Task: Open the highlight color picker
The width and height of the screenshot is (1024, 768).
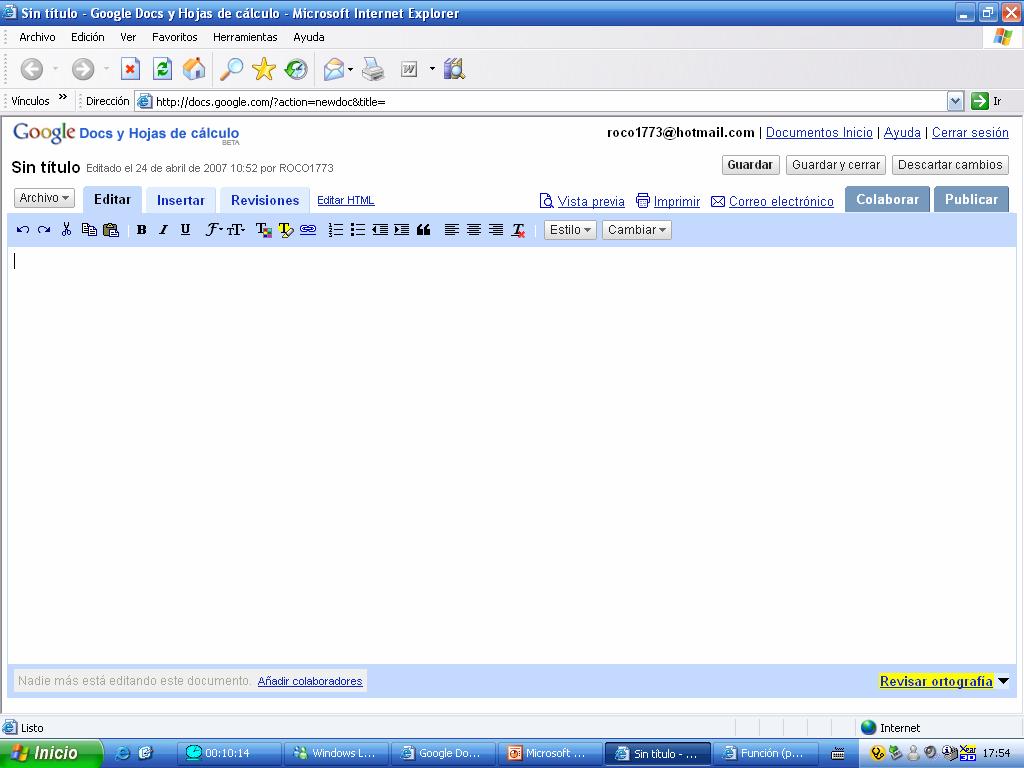Action: point(285,230)
